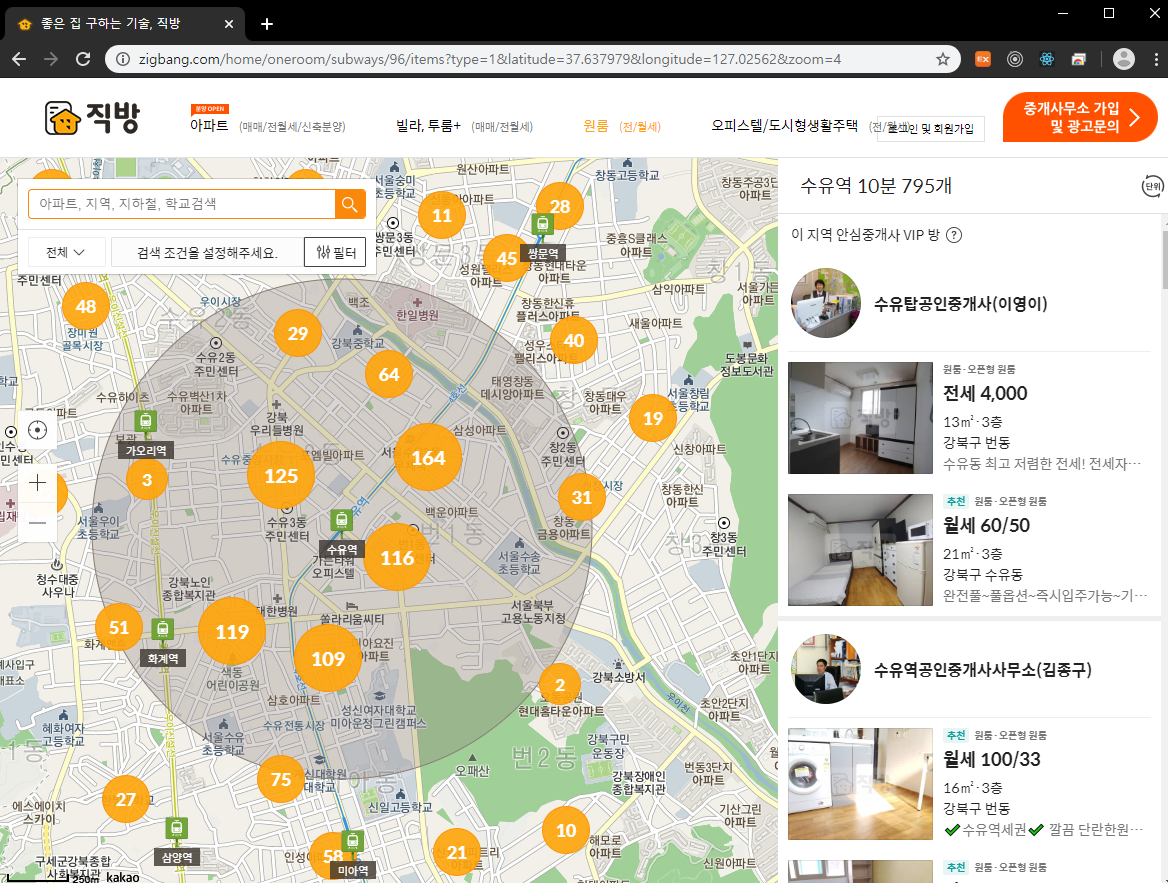Select the 원룸 menu

pos(595,126)
